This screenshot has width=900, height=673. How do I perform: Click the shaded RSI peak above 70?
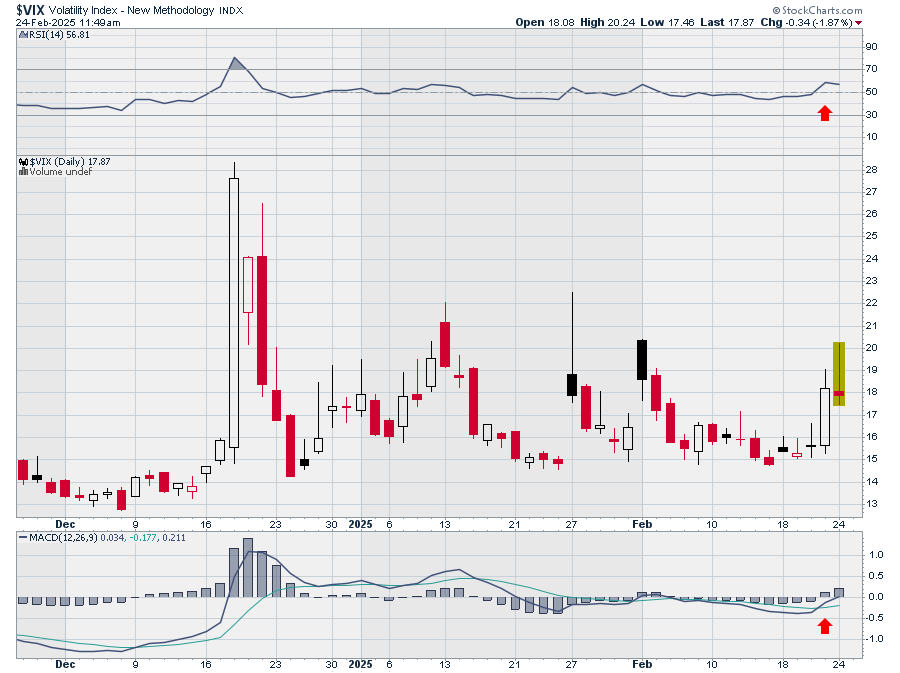[x=235, y=65]
